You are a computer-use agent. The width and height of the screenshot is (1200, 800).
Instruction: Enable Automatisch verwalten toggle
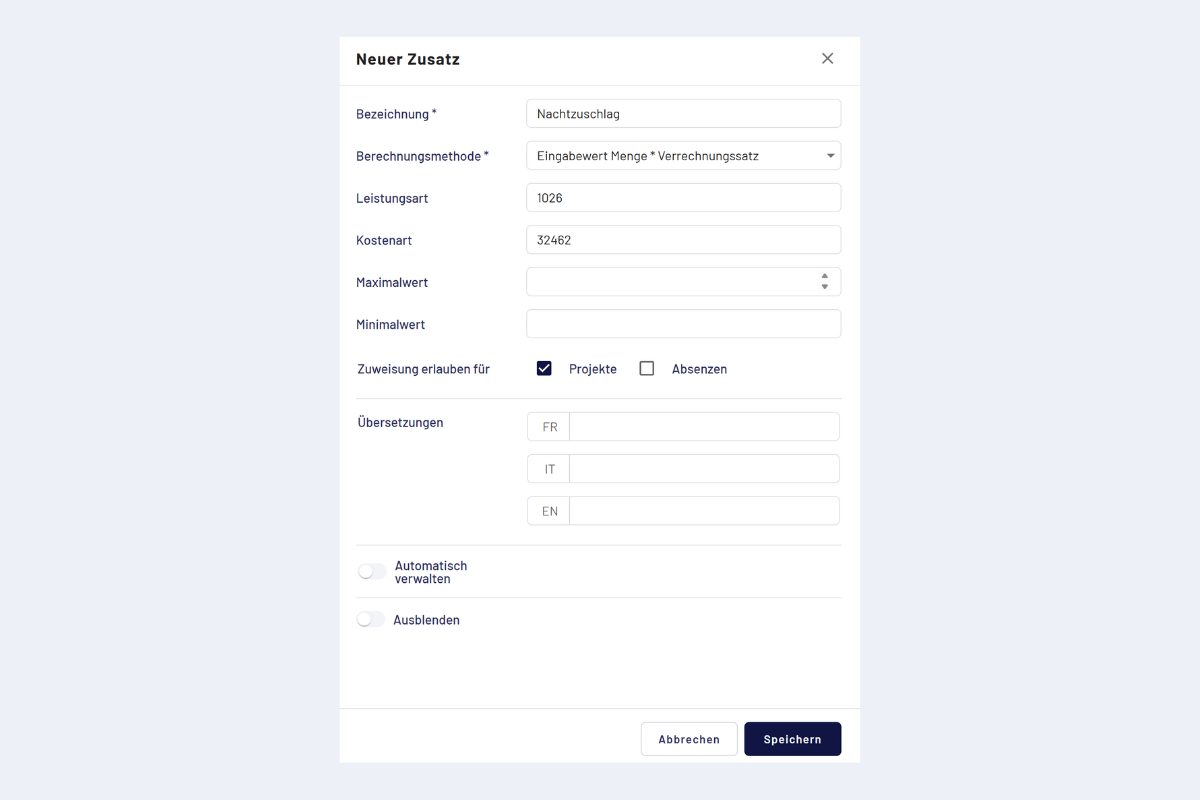[x=371, y=572]
